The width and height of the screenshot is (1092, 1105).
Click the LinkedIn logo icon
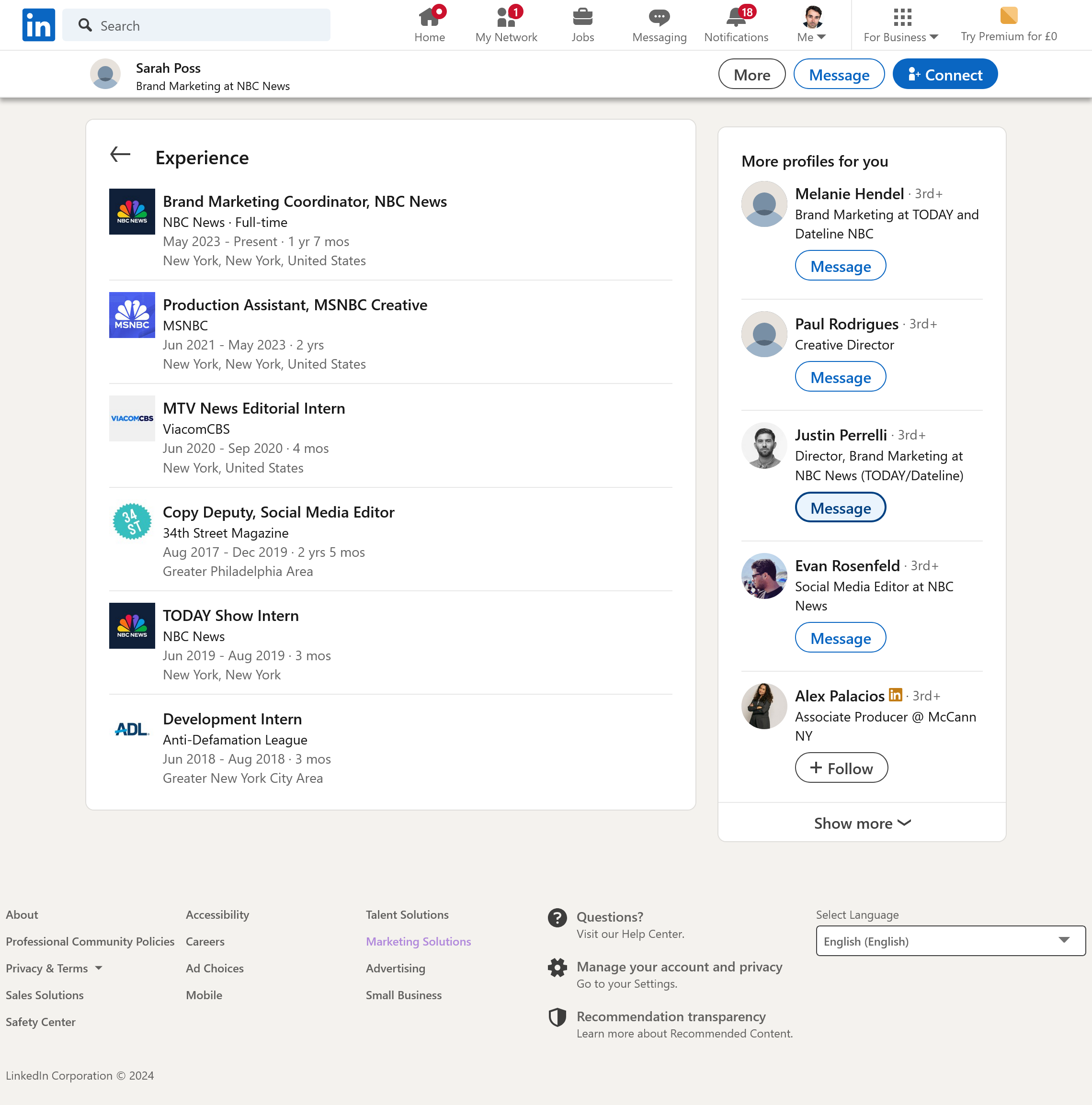click(38, 24)
